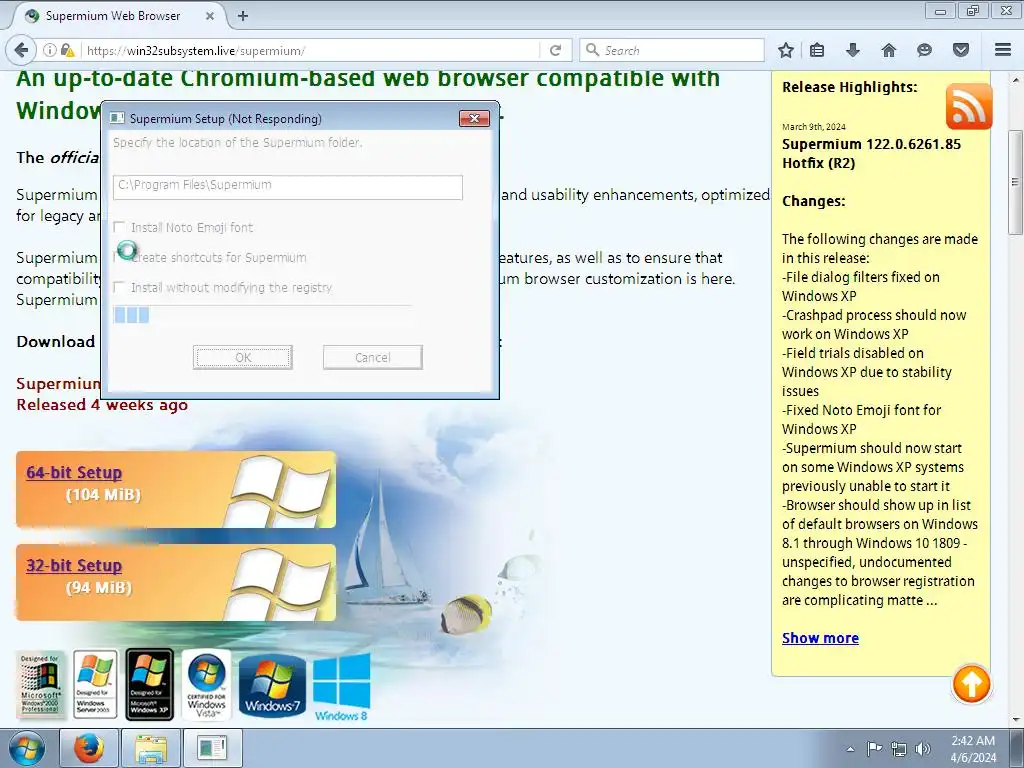1024x768 pixels.
Task: Click the Windows 7 logo badge
Action: [x=272, y=686]
